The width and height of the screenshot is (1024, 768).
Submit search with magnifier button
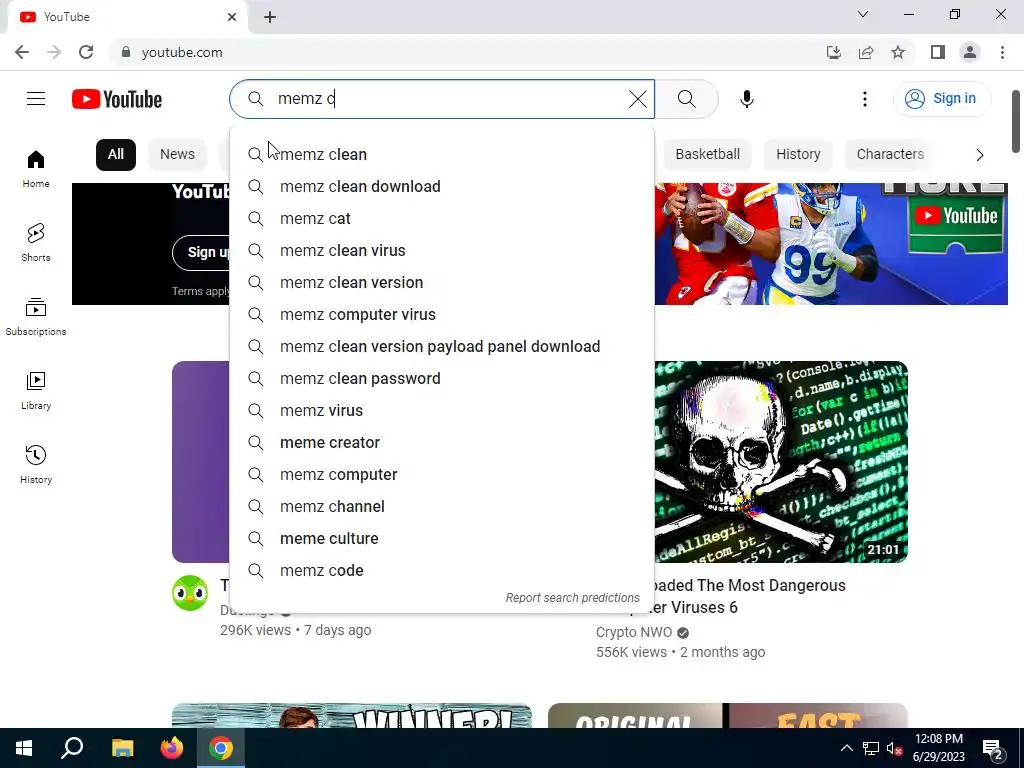click(x=686, y=99)
